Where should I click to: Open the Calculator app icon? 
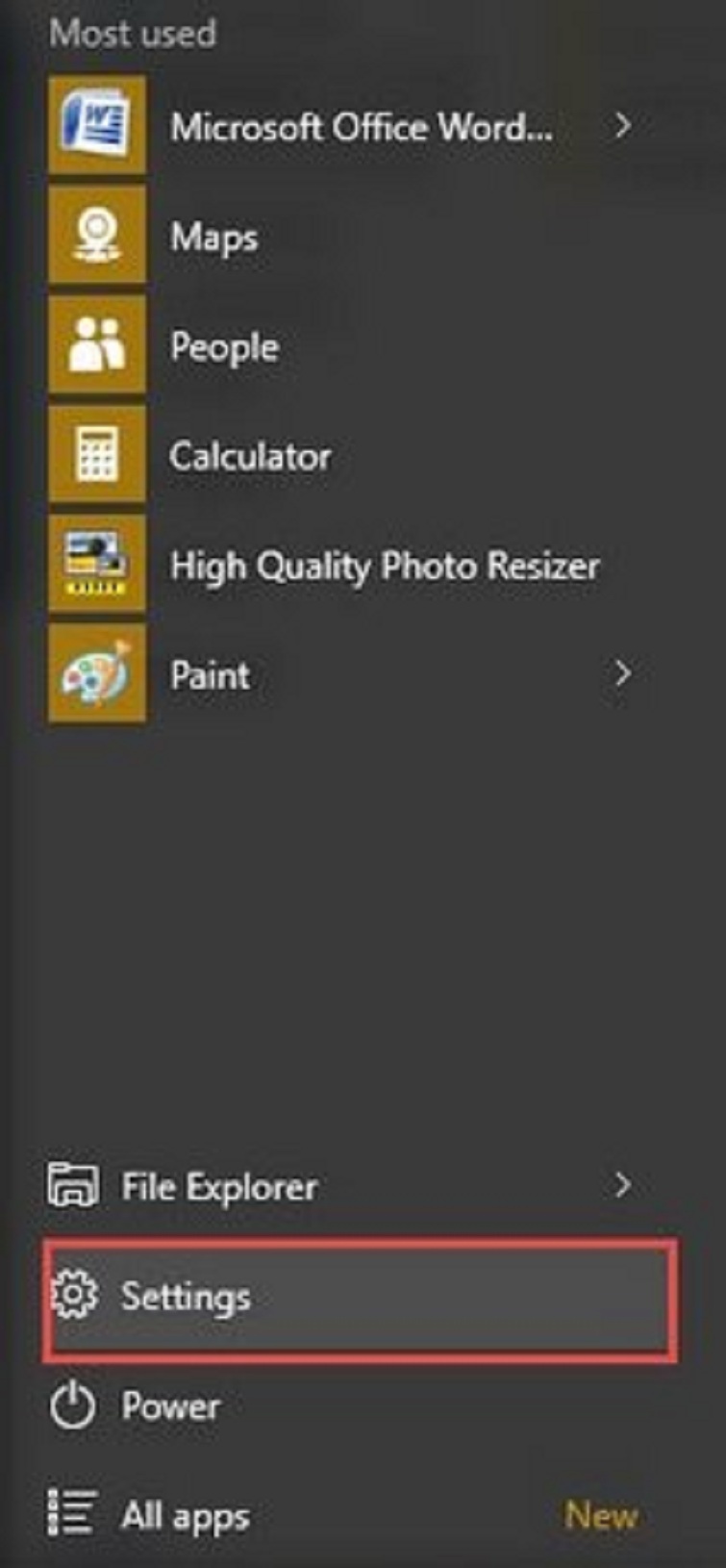click(97, 455)
